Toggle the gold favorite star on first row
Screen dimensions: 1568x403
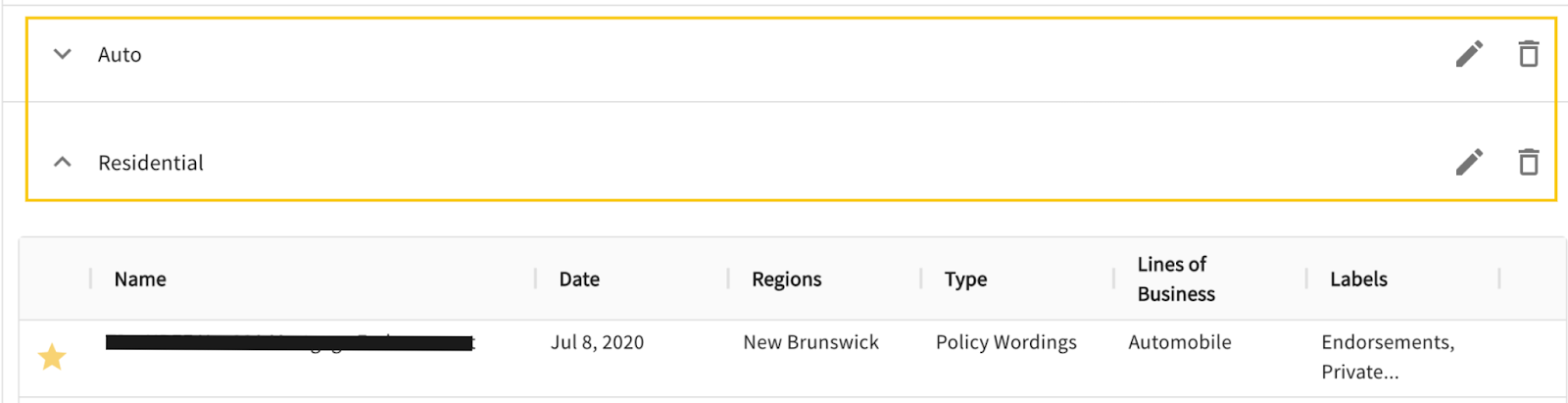click(x=52, y=357)
